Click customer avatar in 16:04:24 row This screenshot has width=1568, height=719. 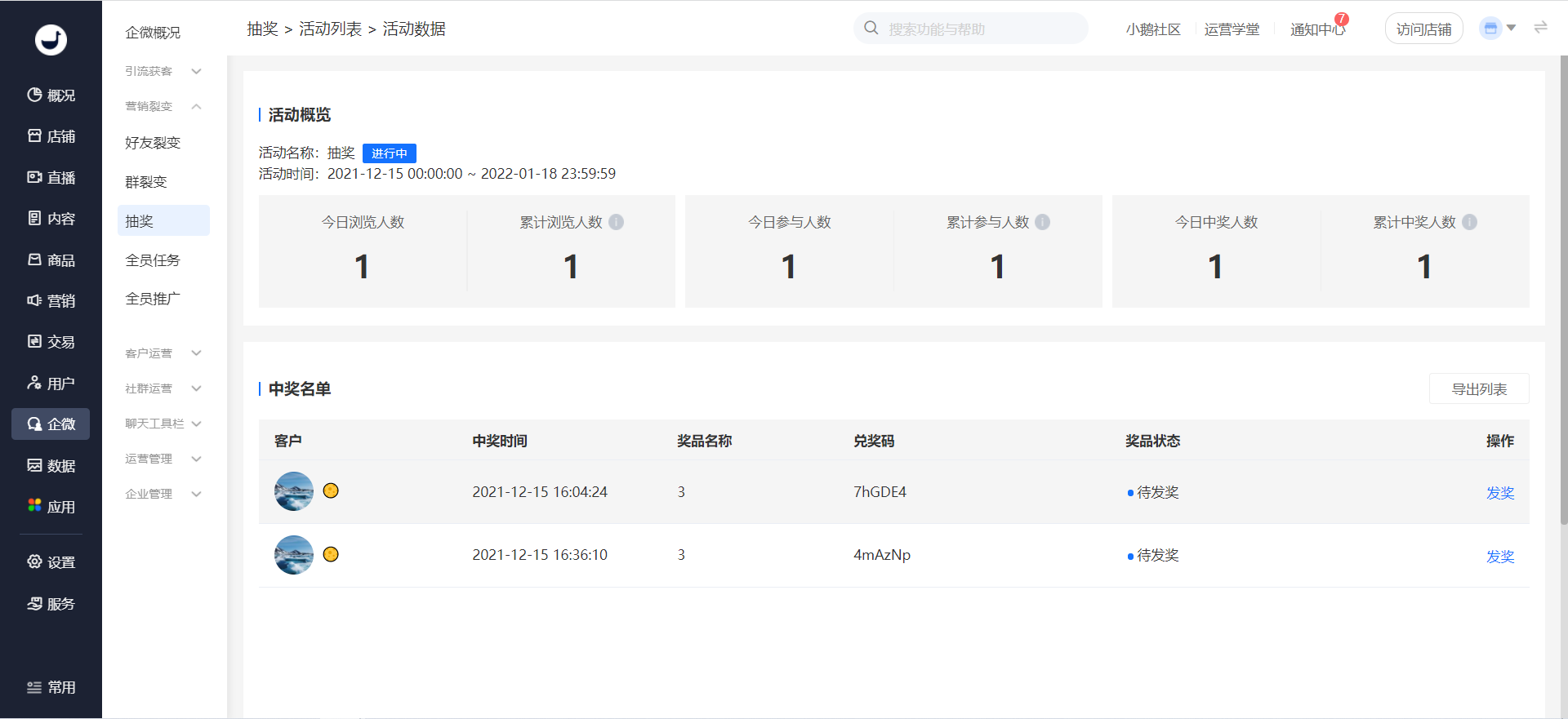coord(294,491)
